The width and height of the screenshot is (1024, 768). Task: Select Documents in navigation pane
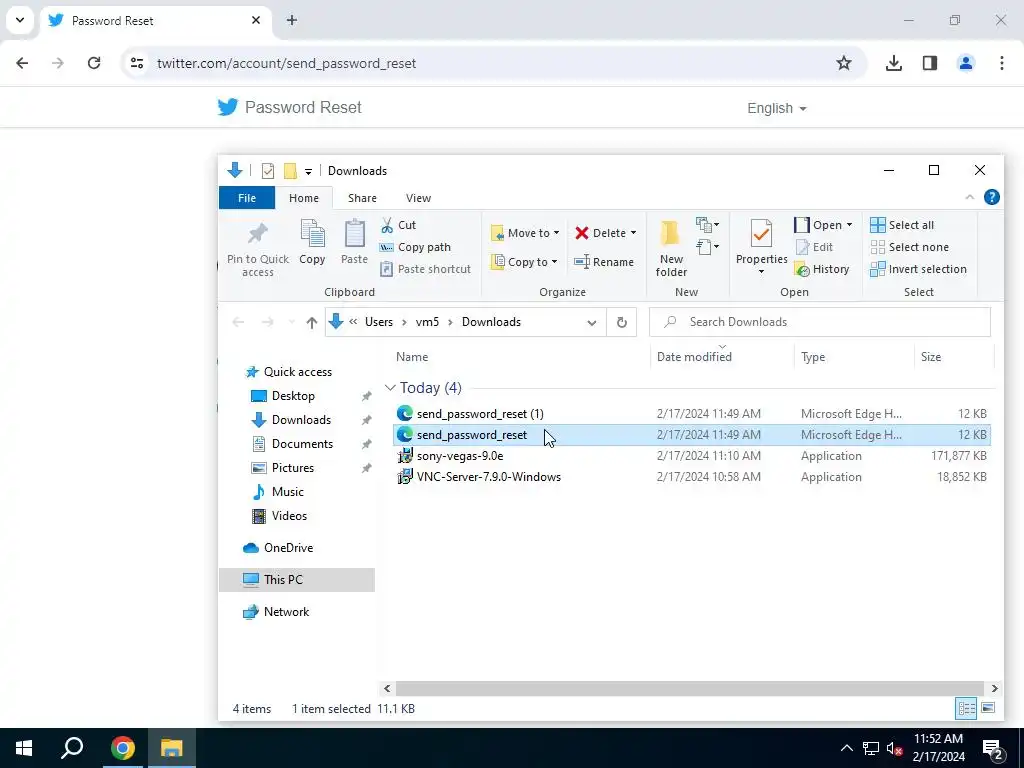coord(302,444)
